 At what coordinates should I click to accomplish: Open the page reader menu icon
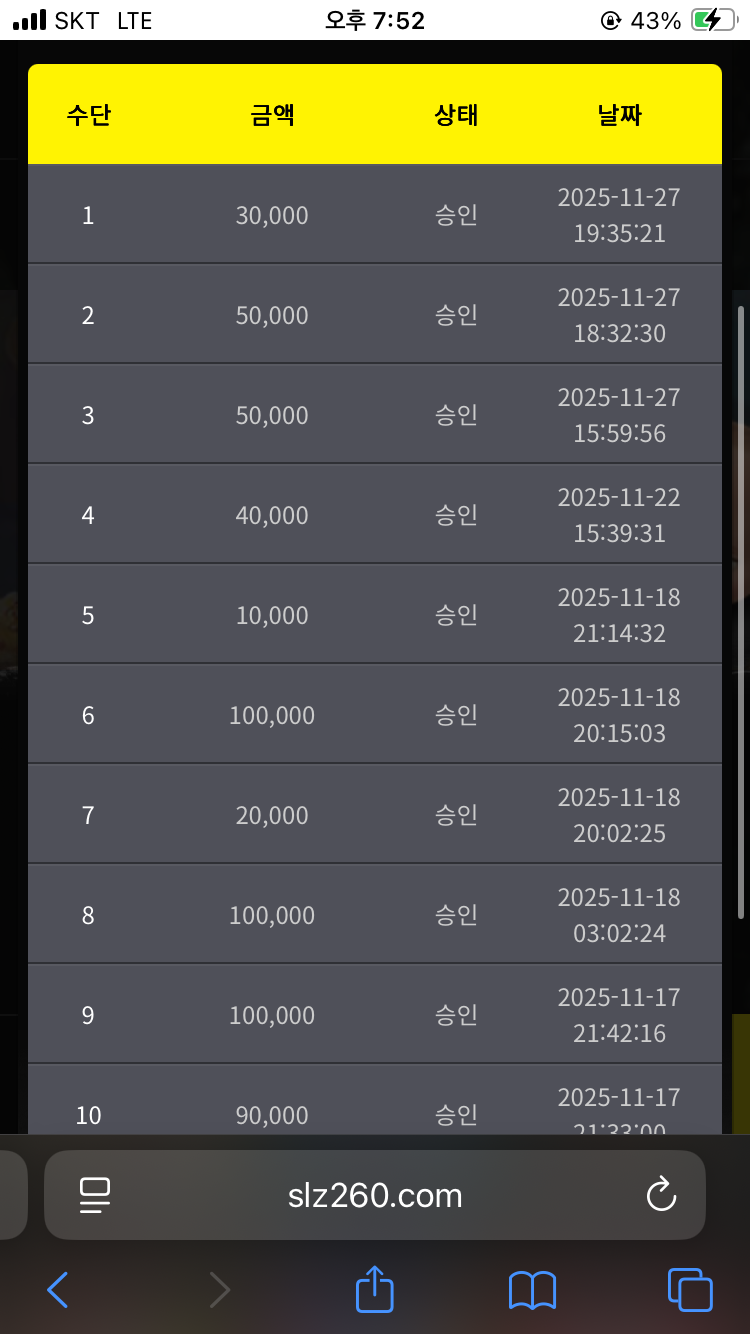(95, 1195)
